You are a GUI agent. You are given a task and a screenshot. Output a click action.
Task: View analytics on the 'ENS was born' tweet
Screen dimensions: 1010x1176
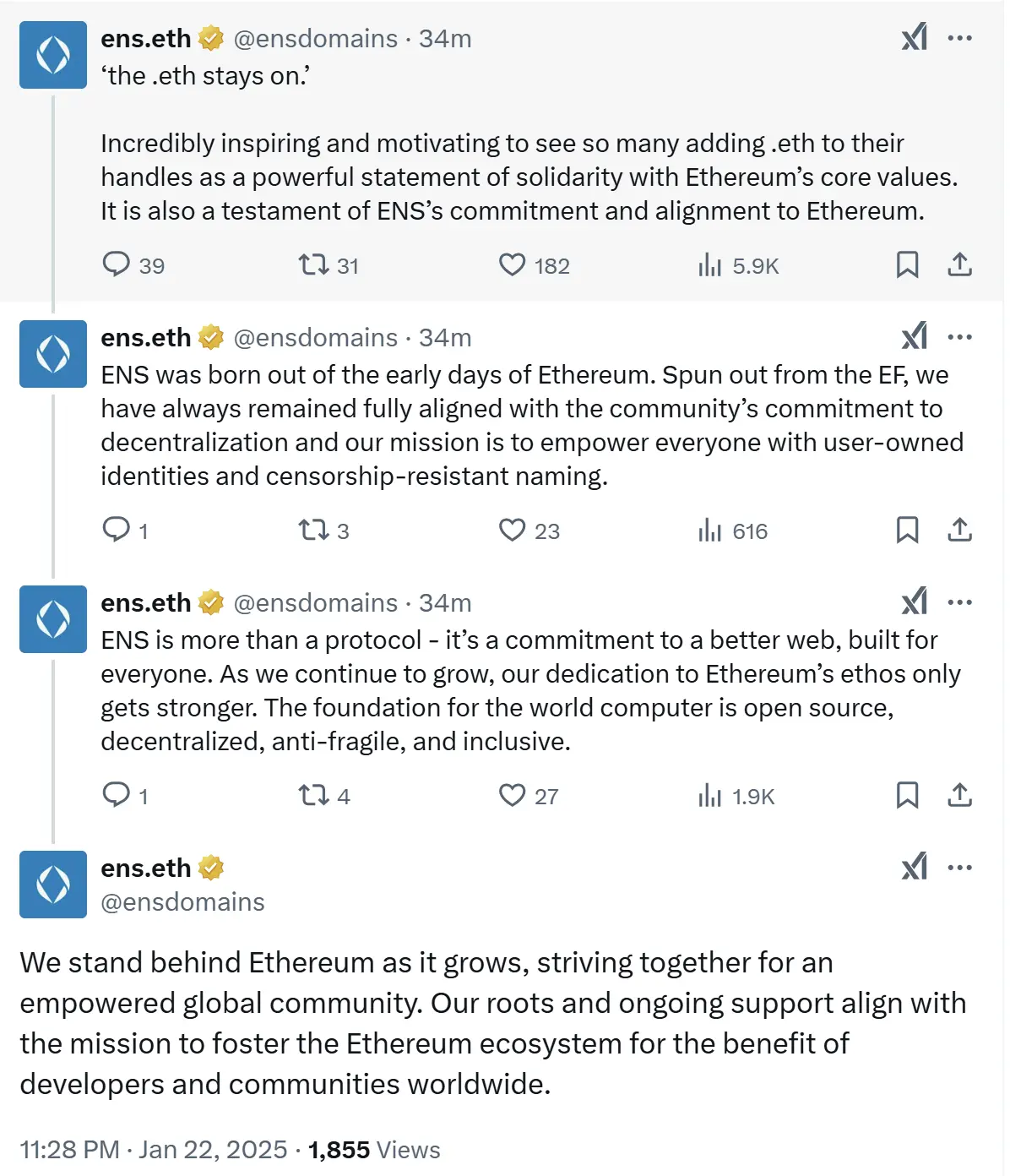pyautogui.click(x=709, y=531)
